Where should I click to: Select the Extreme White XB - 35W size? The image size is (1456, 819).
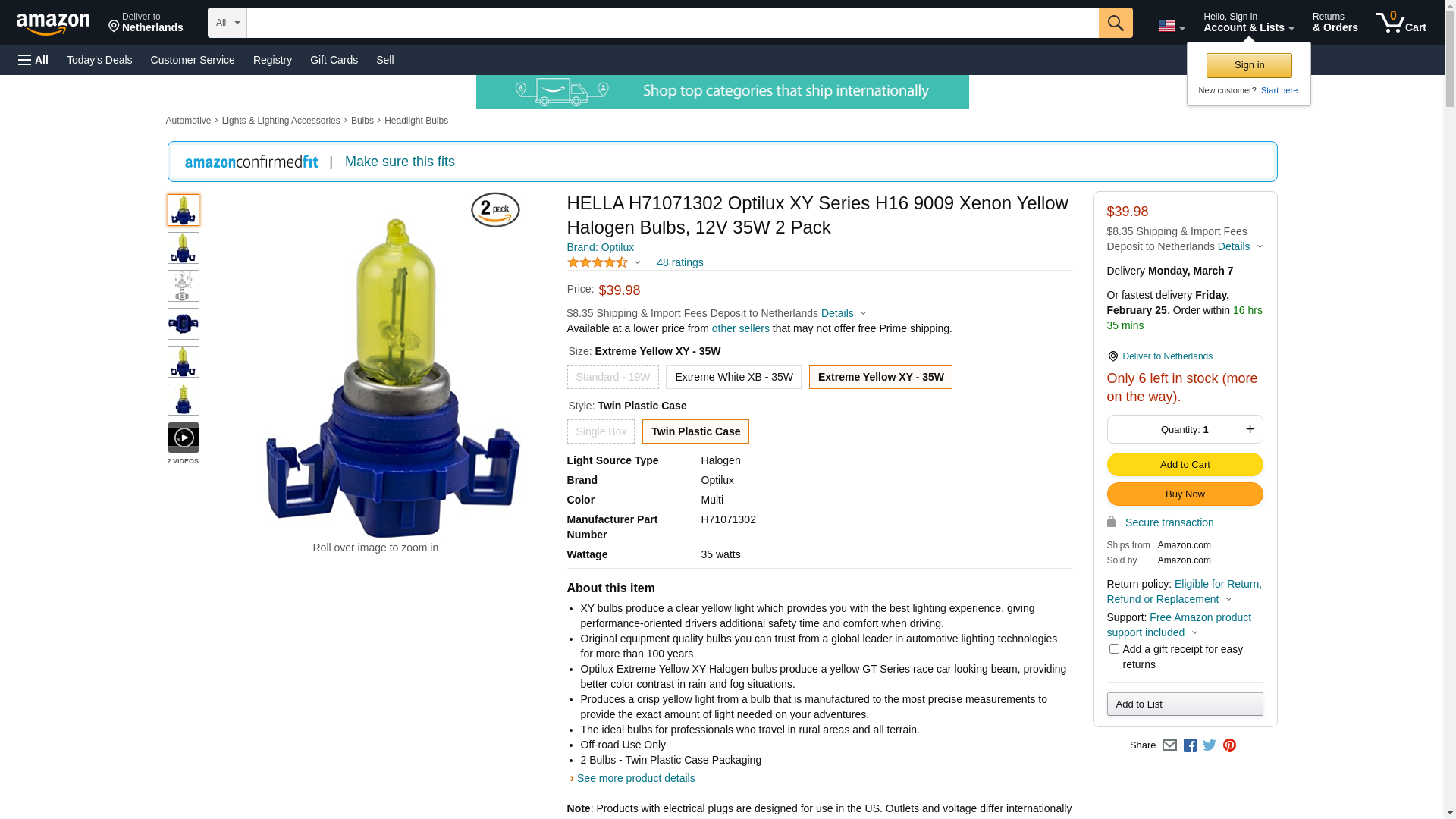click(x=733, y=377)
